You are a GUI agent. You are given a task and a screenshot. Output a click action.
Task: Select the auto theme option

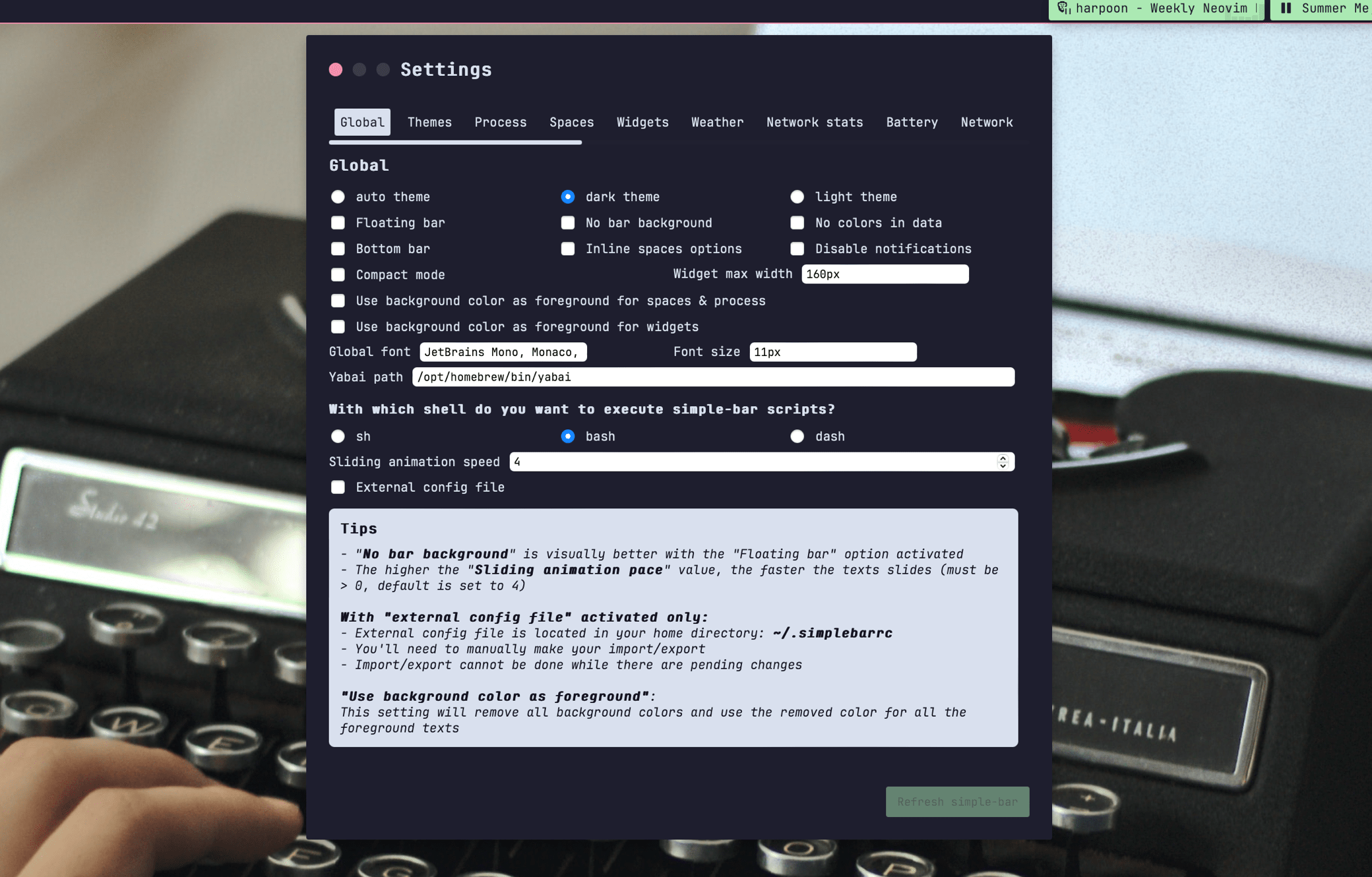pyautogui.click(x=338, y=197)
